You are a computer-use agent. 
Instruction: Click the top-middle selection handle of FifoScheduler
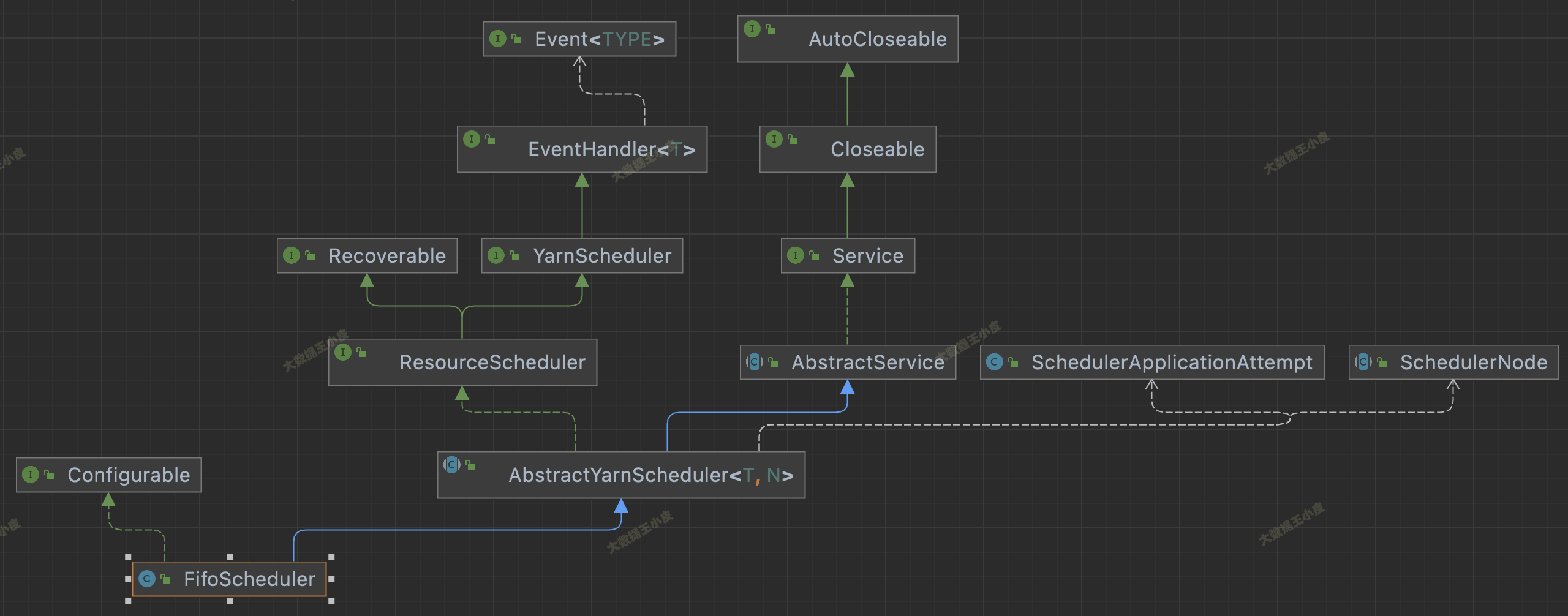coord(230,557)
